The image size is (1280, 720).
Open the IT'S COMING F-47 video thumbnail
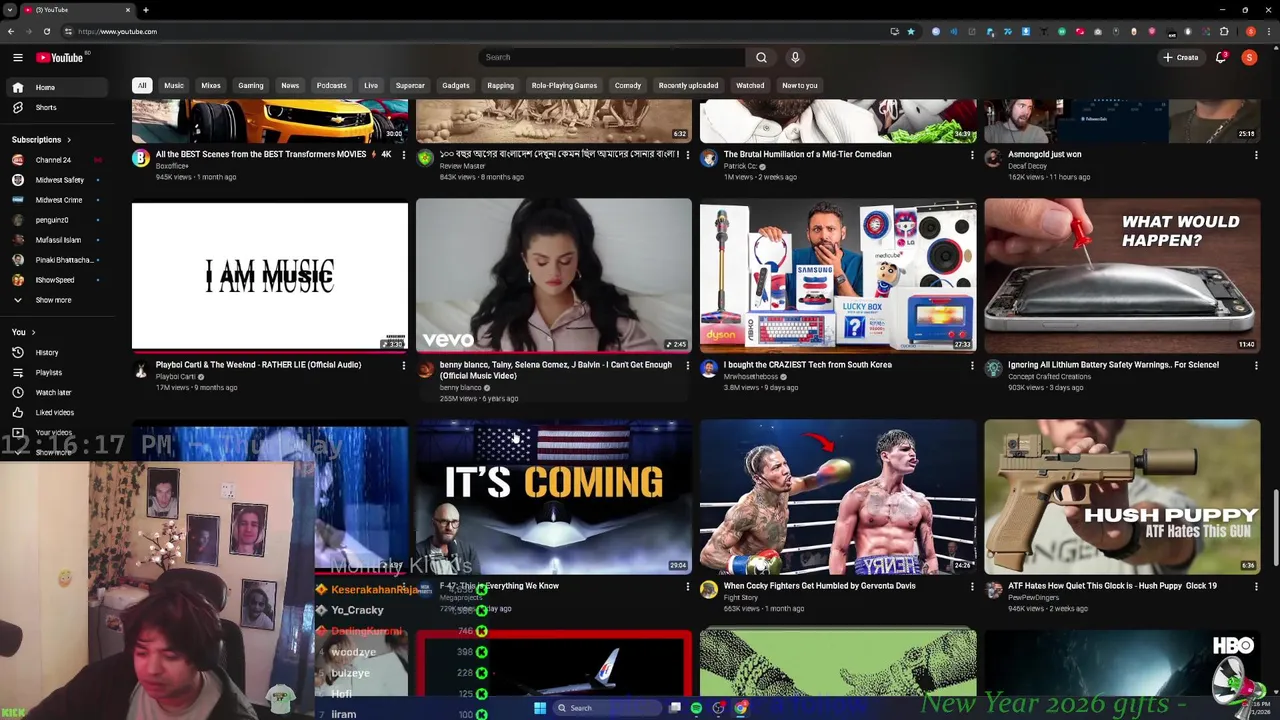(554, 497)
